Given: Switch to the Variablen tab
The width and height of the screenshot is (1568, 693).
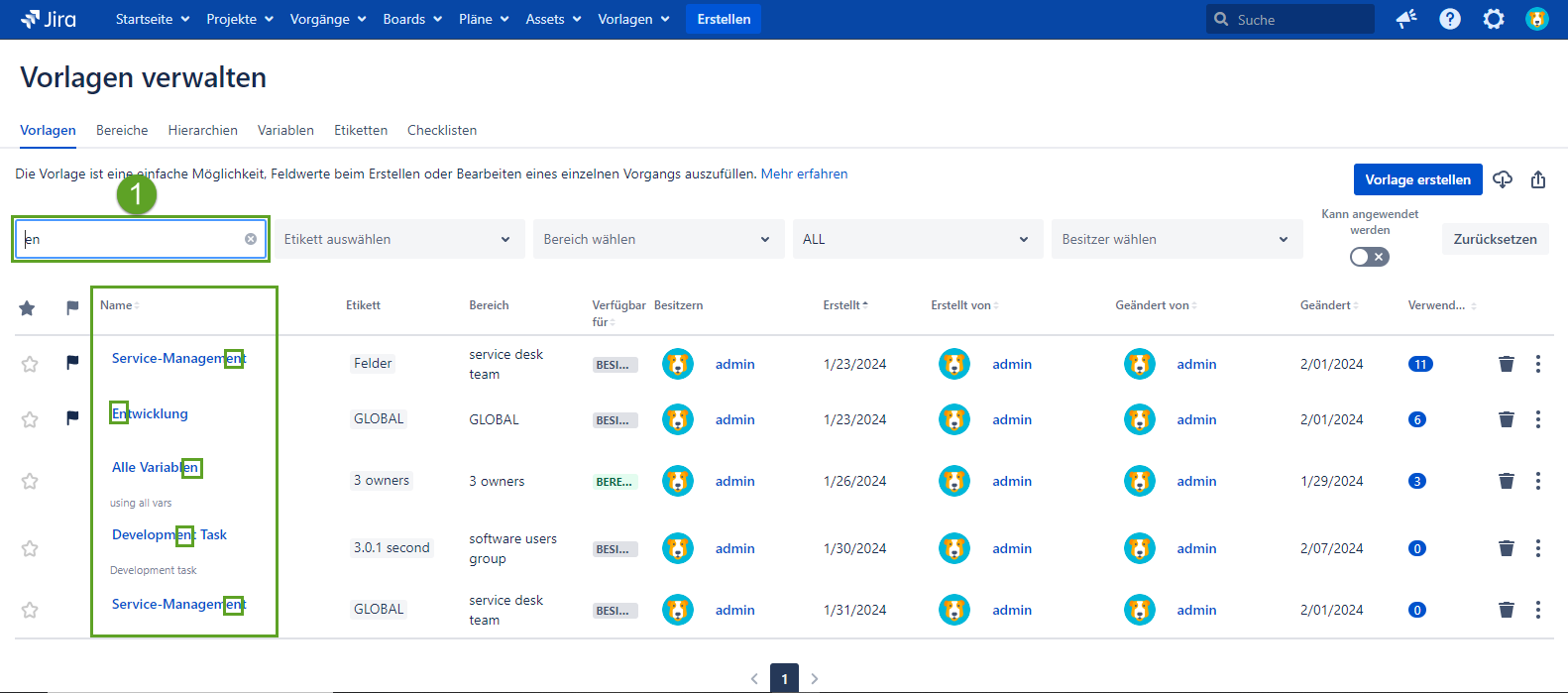Looking at the screenshot, I should [285, 130].
